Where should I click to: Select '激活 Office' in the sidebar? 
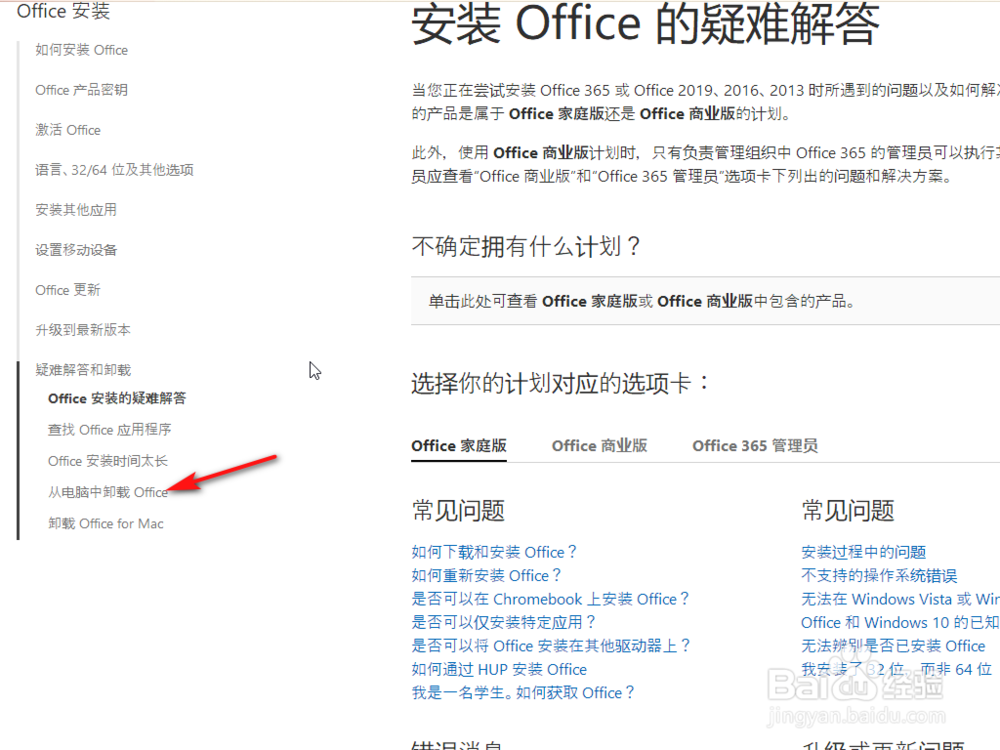(68, 130)
